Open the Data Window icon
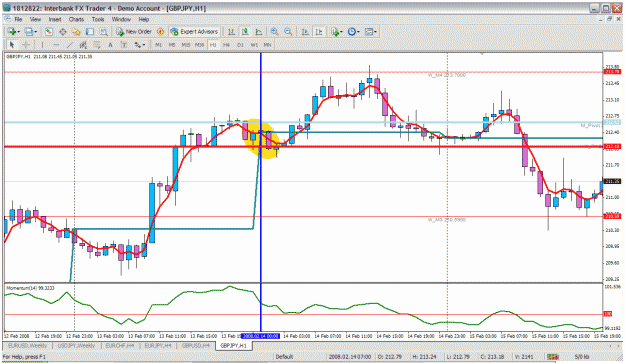The image size is (625, 363). (63, 32)
